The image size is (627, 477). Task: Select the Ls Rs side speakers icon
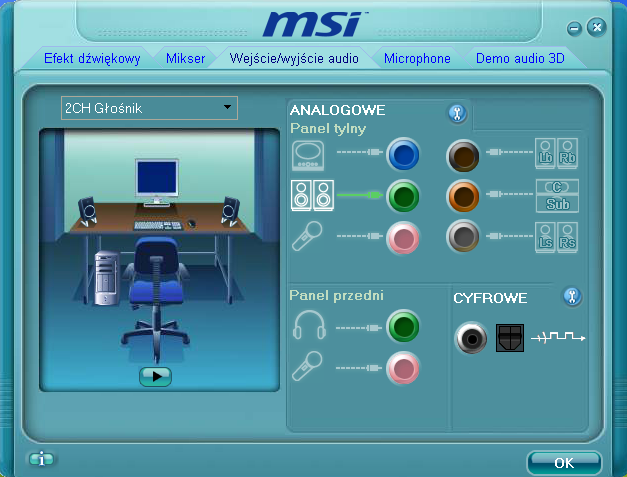pyautogui.click(x=556, y=238)
